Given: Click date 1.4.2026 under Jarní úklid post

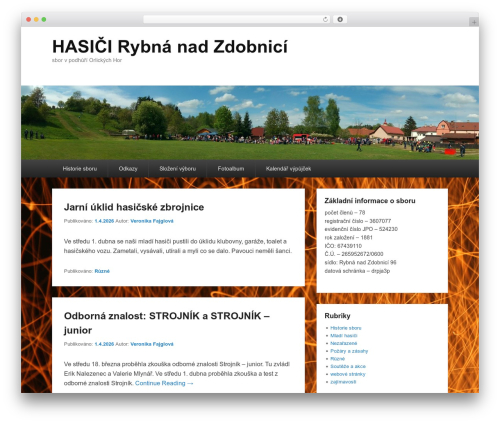Looking at the screenshot, I should point(104,221).
